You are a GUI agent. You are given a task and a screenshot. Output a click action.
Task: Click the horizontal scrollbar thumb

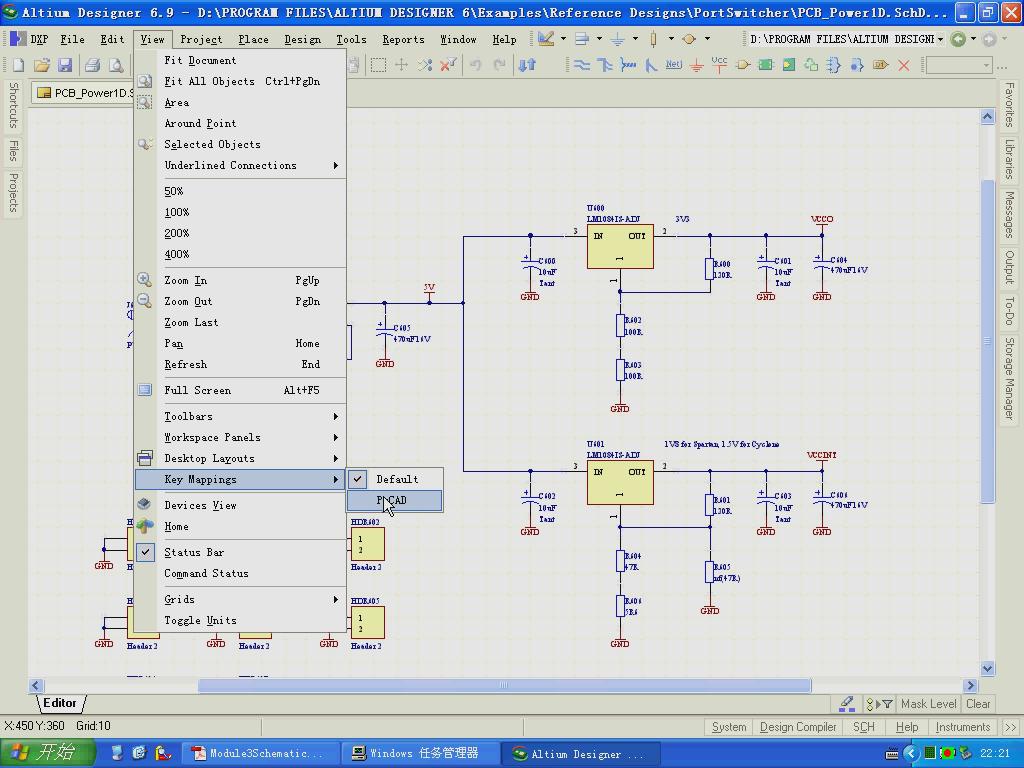click(504, 685)
